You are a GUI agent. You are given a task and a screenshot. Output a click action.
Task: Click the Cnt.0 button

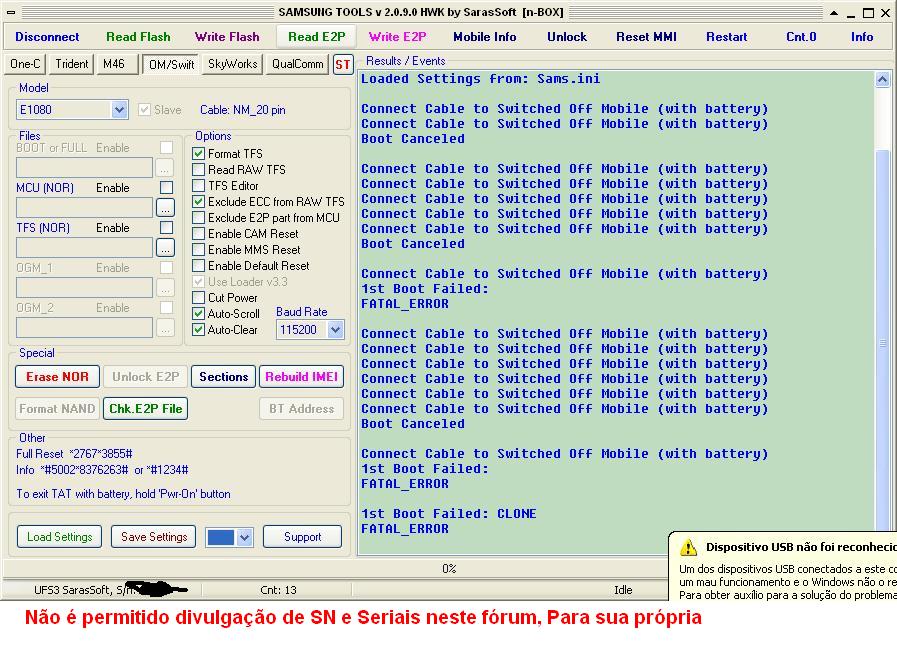pos(801,37)
